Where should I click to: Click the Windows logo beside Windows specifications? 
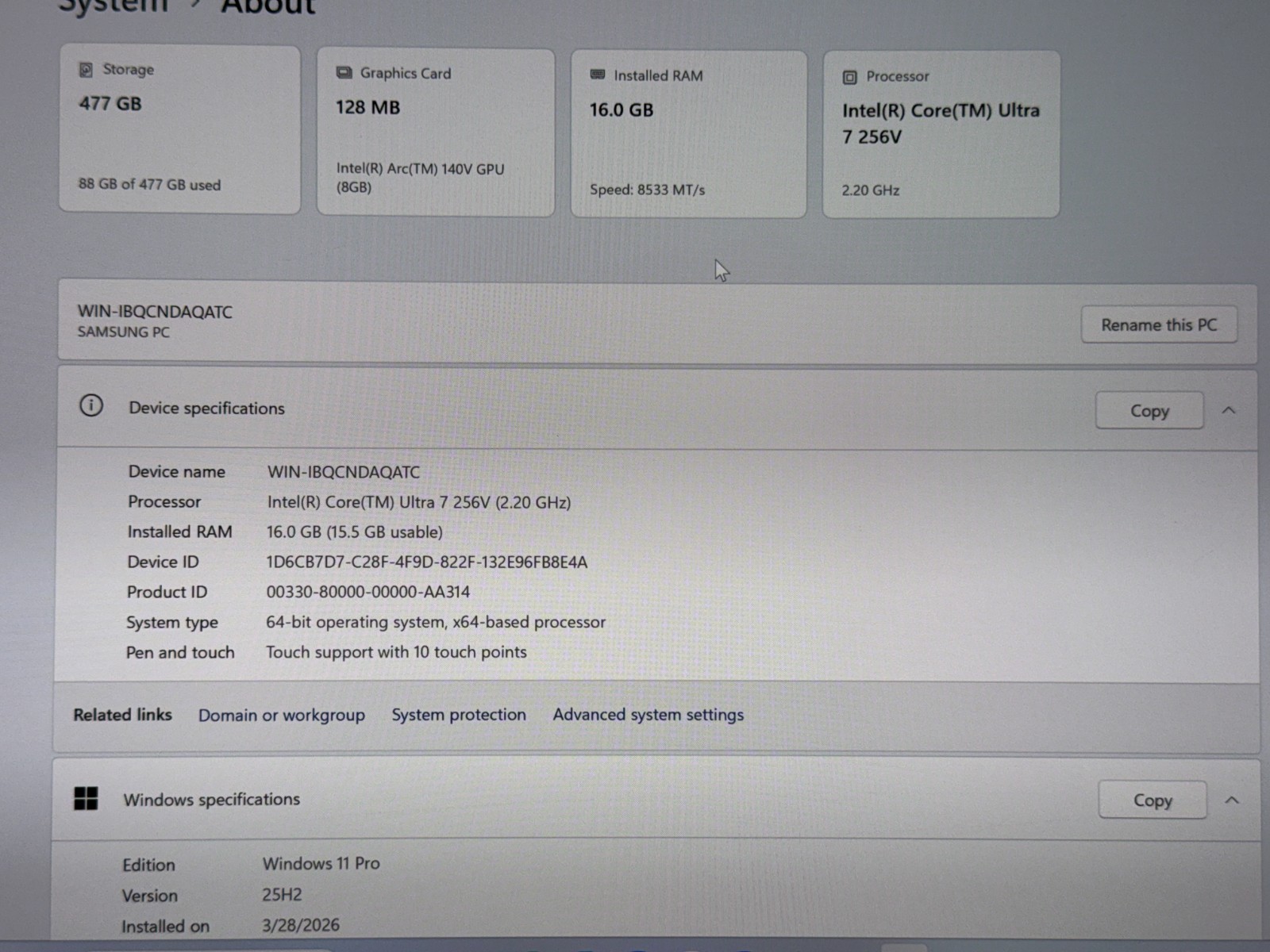[86, 798]
